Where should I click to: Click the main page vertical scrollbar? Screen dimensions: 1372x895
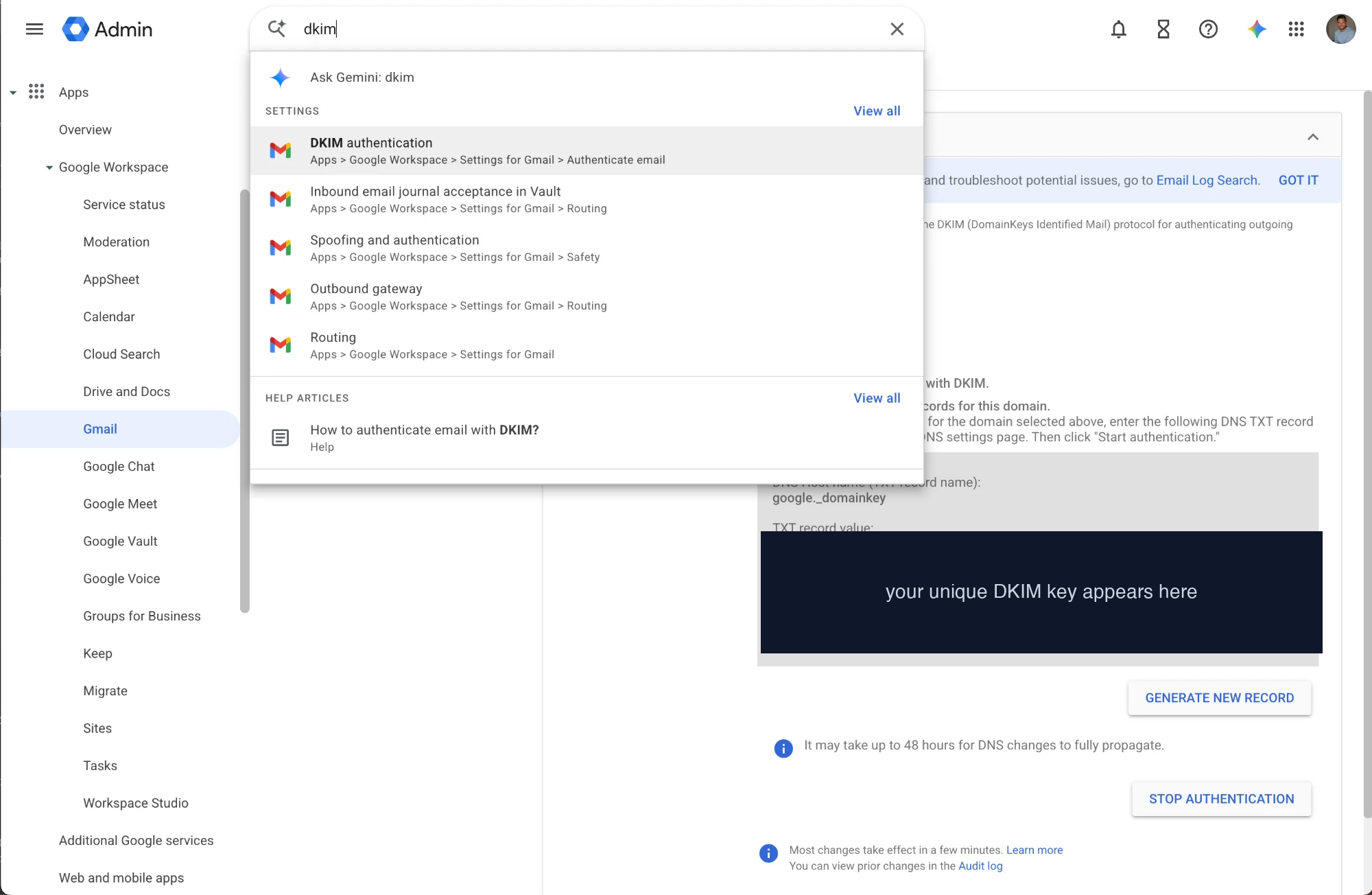[1367, 454]
